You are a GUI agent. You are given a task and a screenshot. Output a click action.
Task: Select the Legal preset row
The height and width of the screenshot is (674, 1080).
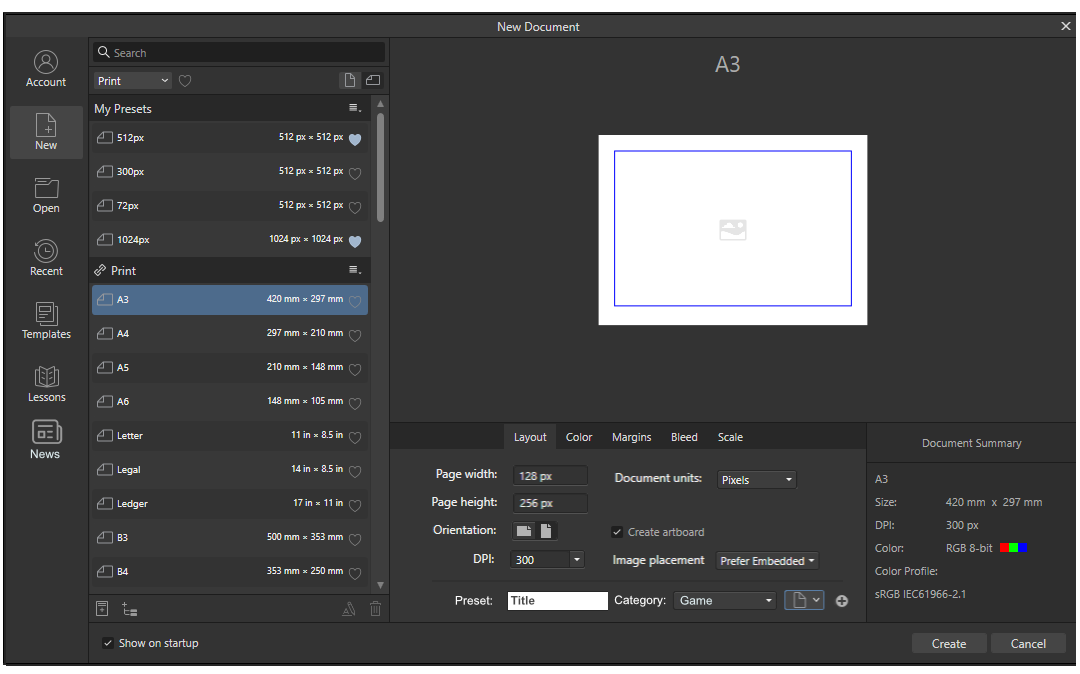(229, 470)
